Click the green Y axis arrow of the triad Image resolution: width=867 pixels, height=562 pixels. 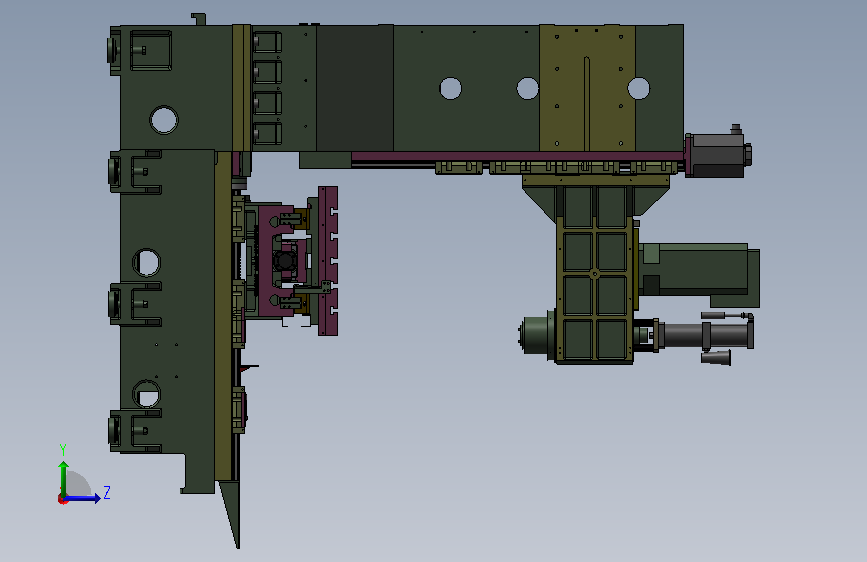tap(64, 478)
